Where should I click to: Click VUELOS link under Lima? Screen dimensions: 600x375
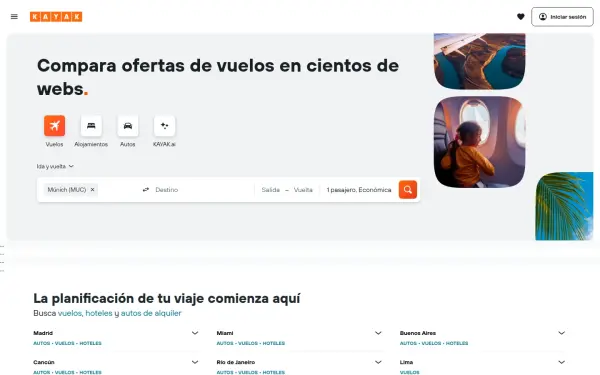[409, 372]
